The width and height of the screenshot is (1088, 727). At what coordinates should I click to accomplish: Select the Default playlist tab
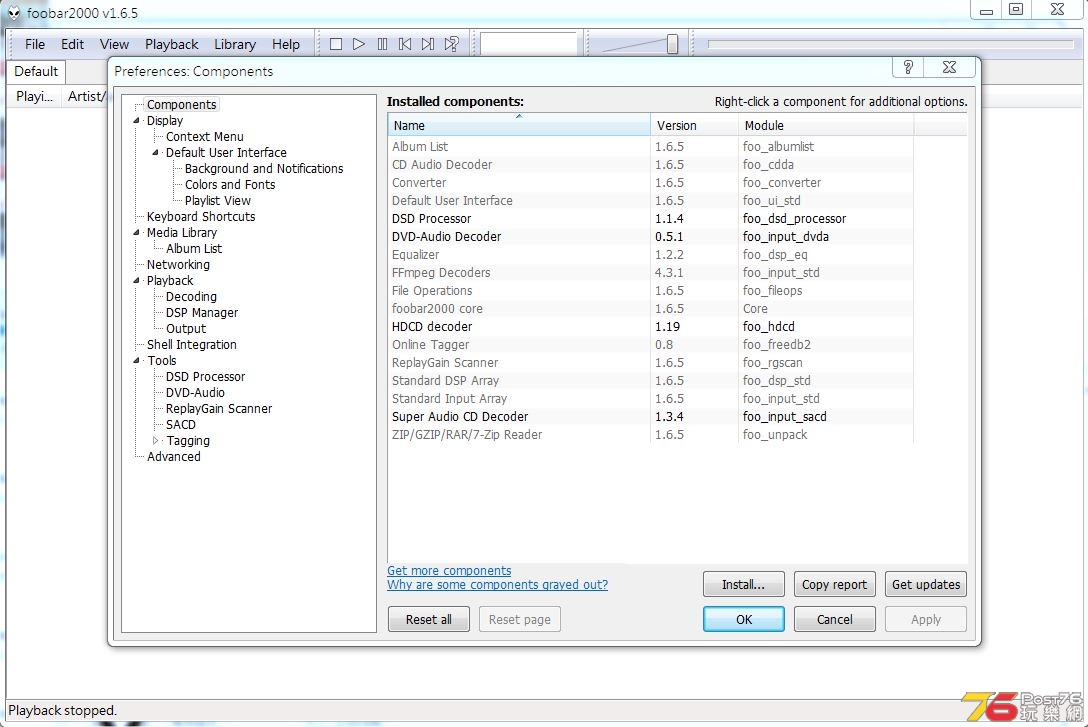[x=36, y=71]
